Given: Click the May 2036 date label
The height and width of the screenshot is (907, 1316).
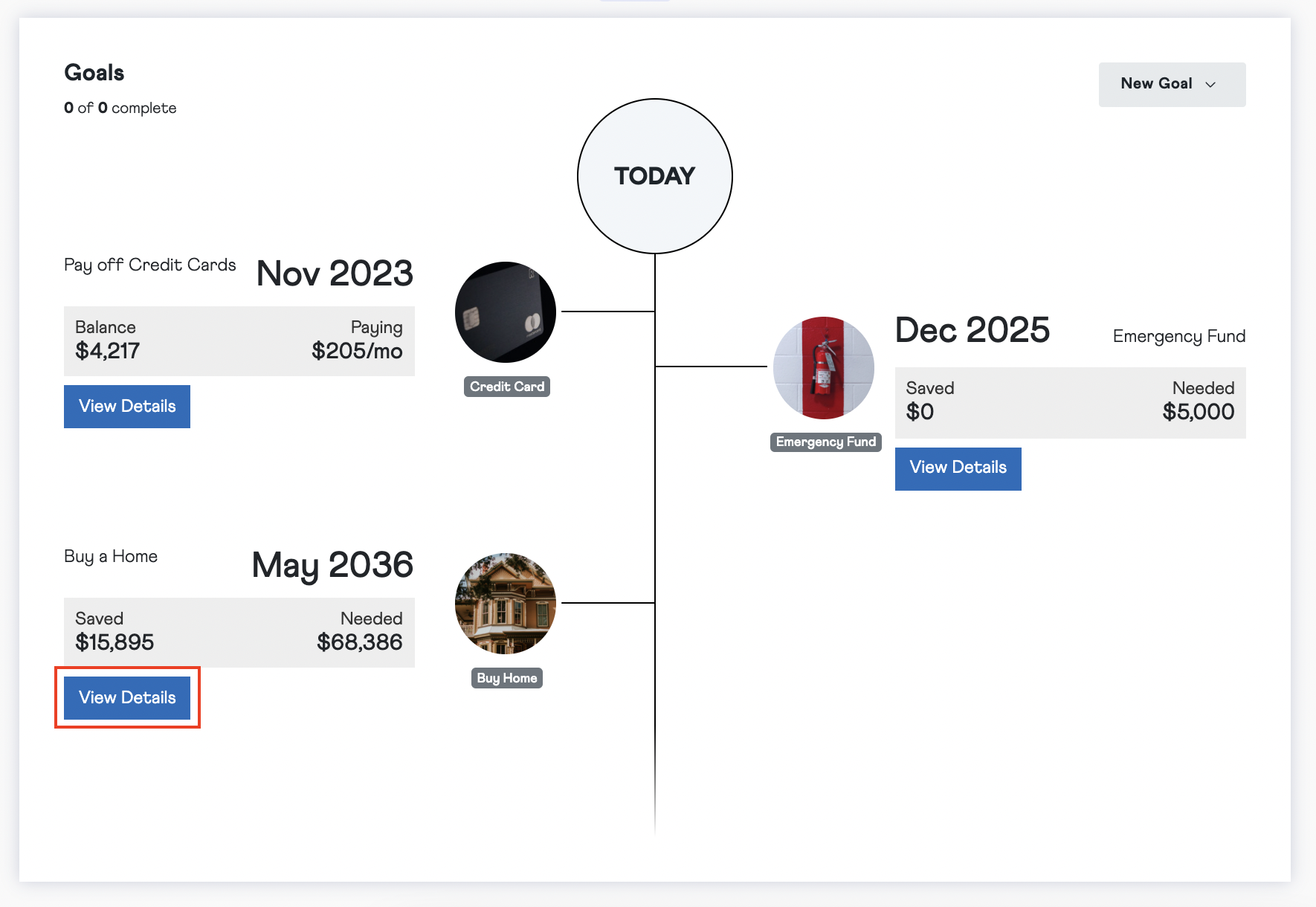Looking at the screenshot, I should click(x=332, y=565).
